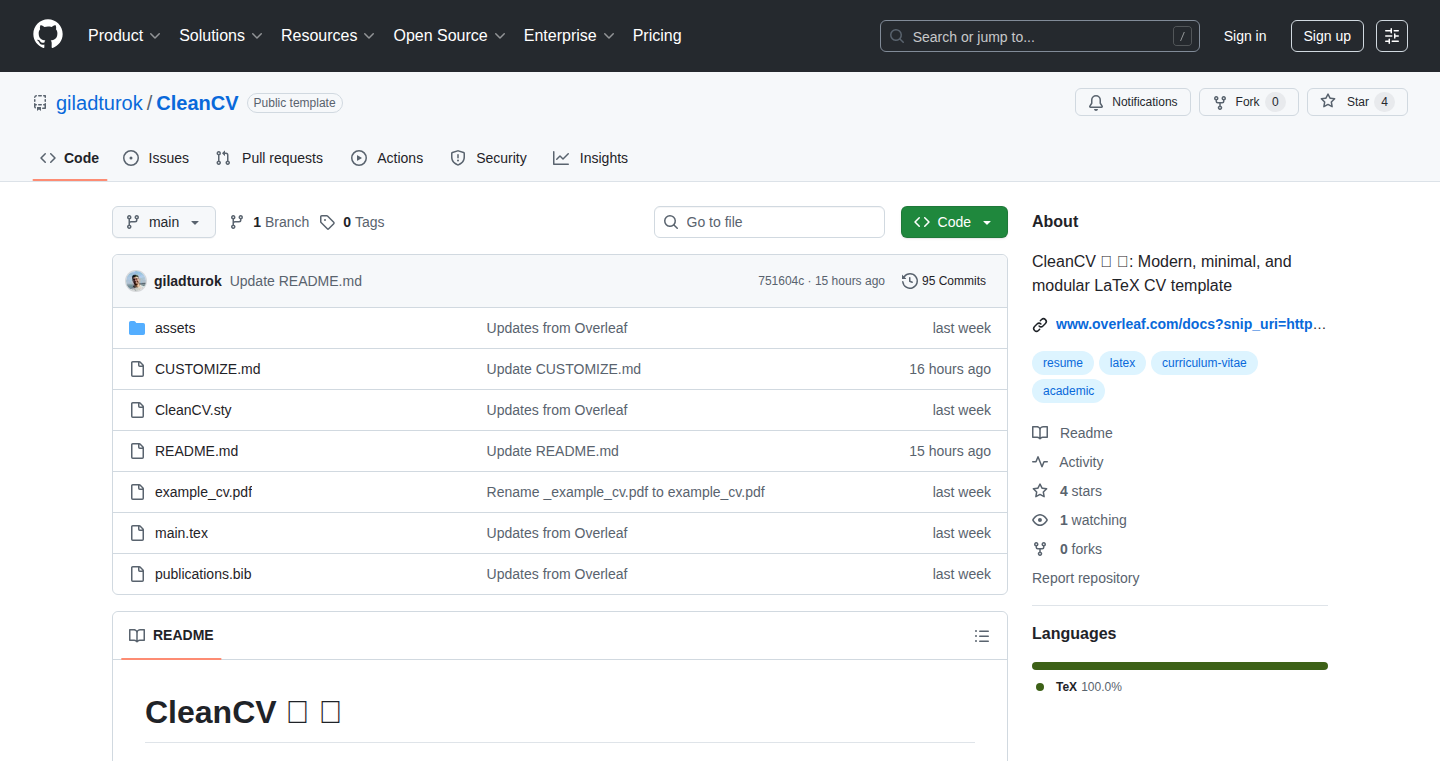Switch to the Code tab
1440x761 pixels.
pyautogui.click(x=70, y=158)
